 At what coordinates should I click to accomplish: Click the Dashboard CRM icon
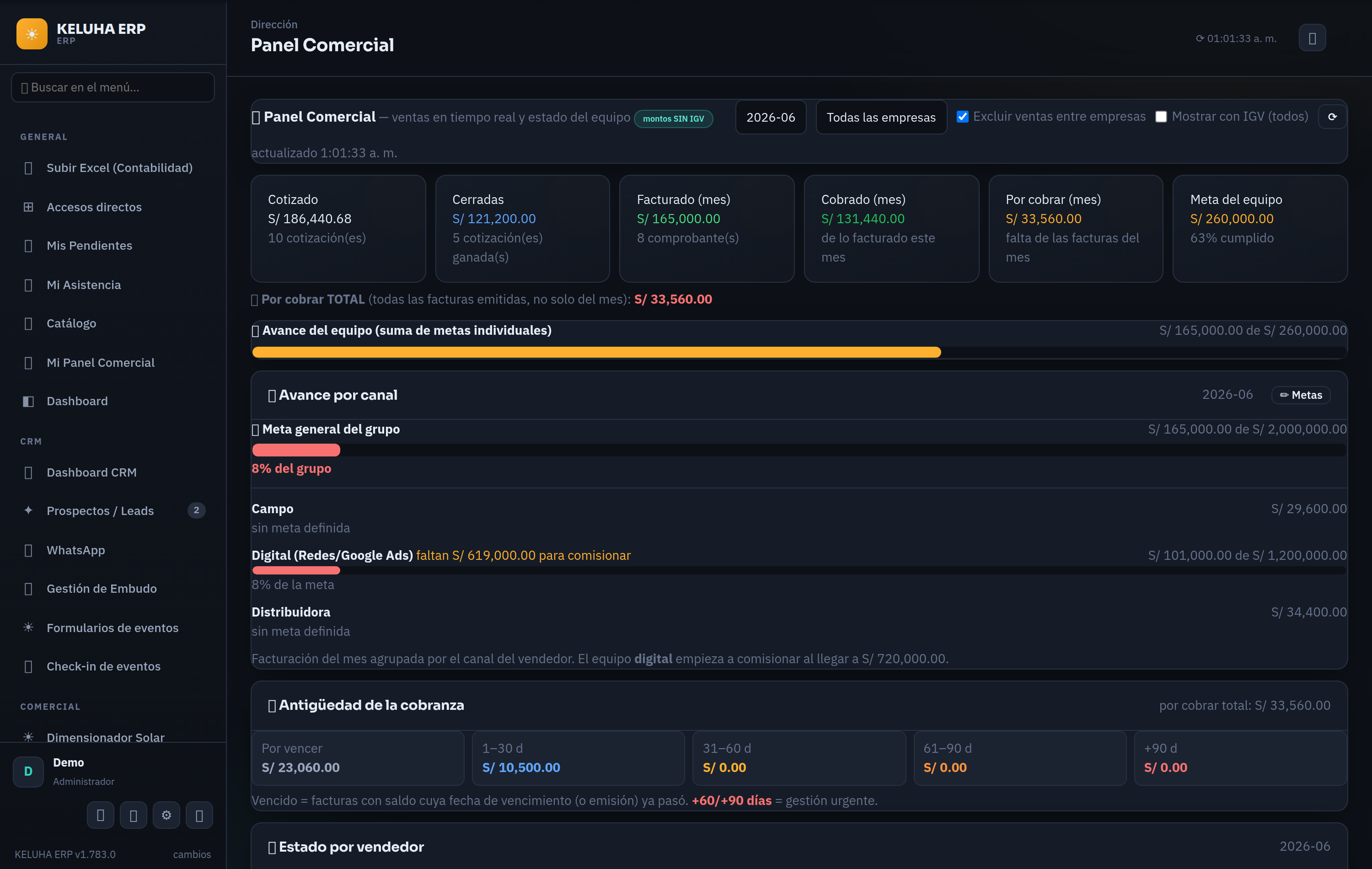pyautogui.click(x=28, y=472)
